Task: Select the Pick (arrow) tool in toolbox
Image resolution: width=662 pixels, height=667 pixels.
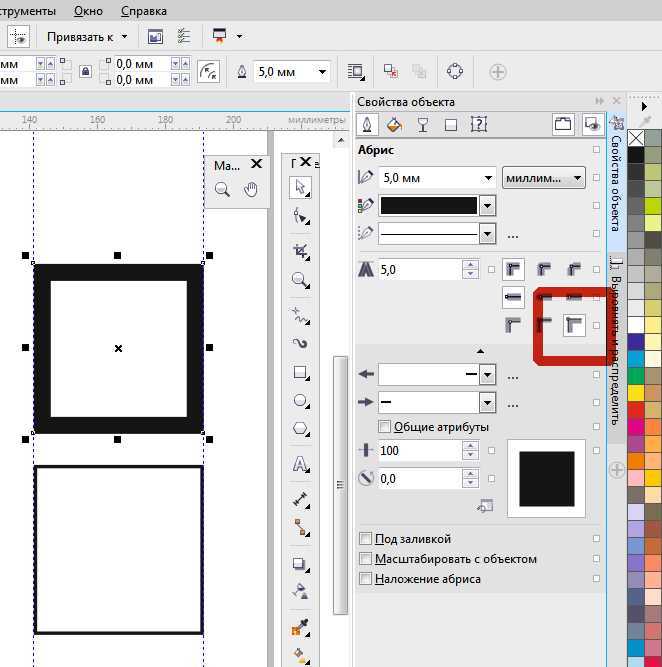Action: coord(300,187)
